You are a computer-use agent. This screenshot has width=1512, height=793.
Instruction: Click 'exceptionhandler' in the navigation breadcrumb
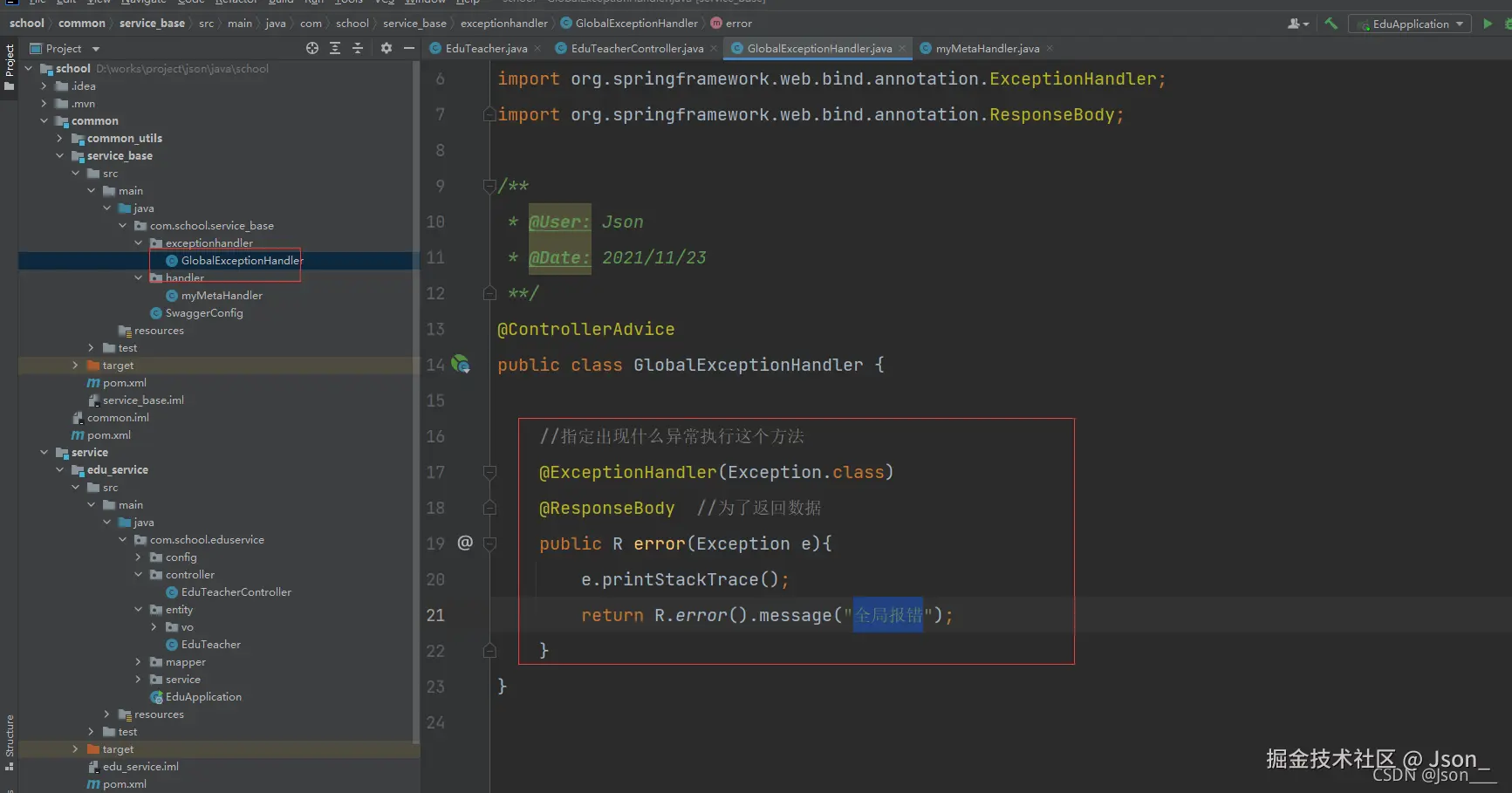pos(504,24)
